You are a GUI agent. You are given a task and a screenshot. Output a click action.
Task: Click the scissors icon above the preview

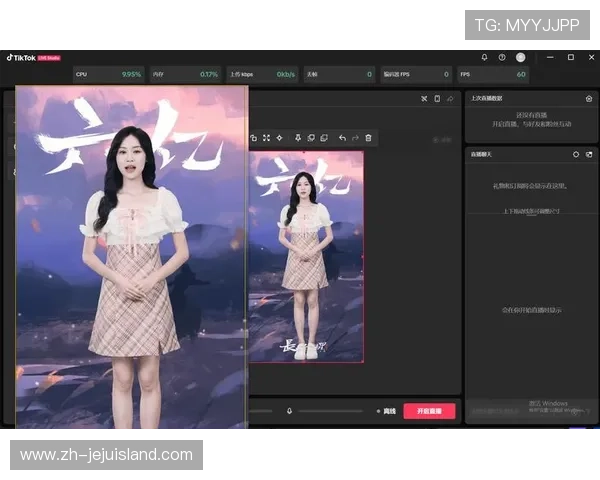[424, 98]
